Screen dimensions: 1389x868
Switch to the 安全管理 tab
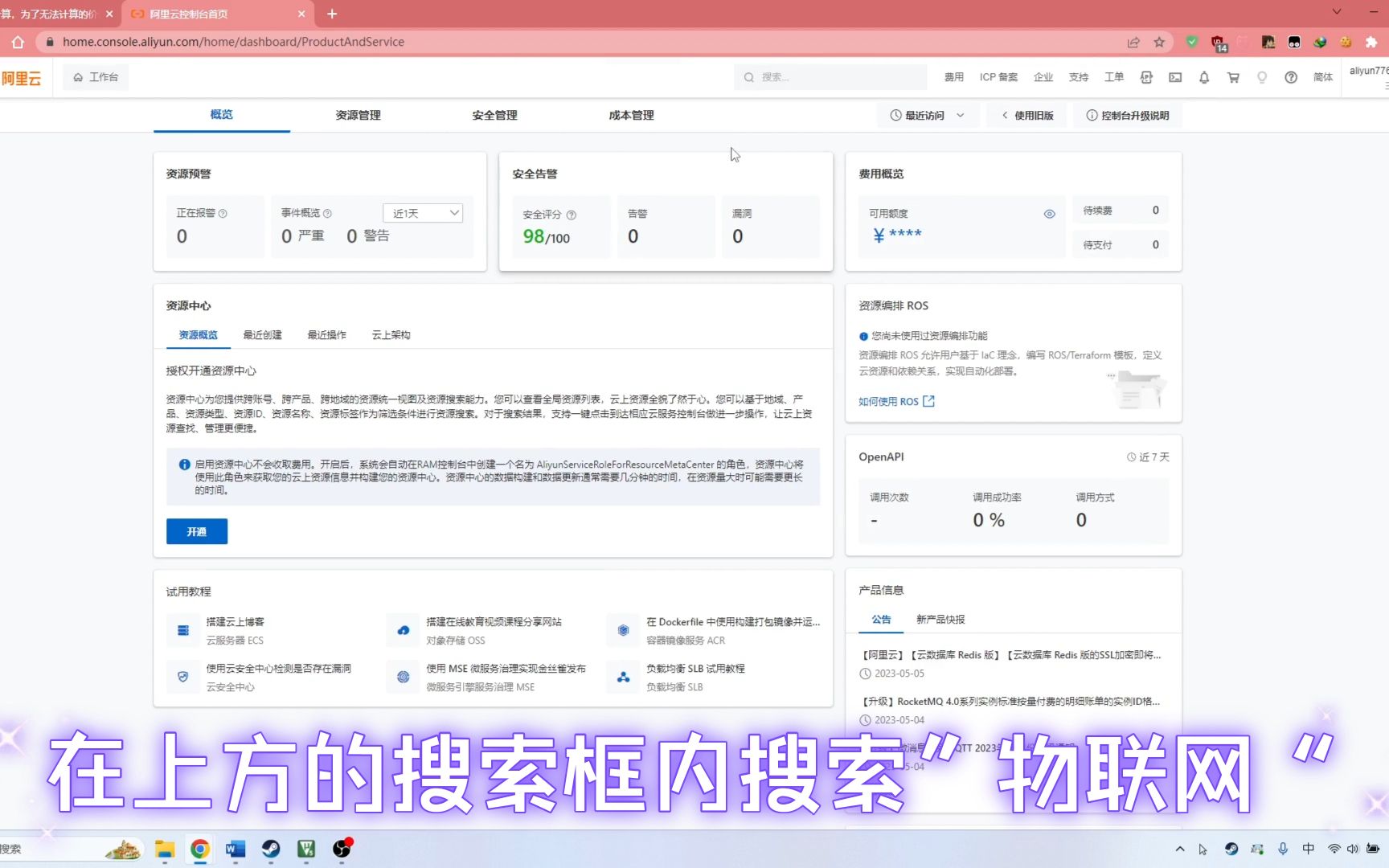click(x=495, y=115)
